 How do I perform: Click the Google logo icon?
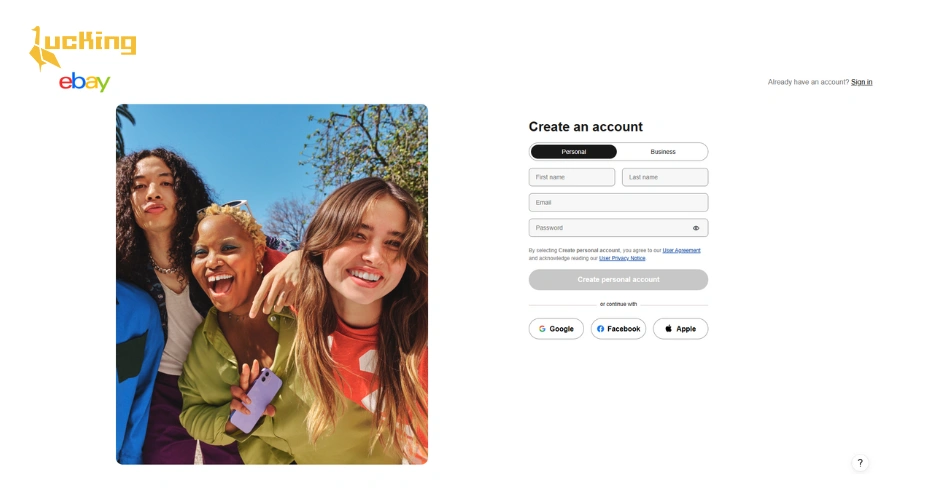click(542, 329)
